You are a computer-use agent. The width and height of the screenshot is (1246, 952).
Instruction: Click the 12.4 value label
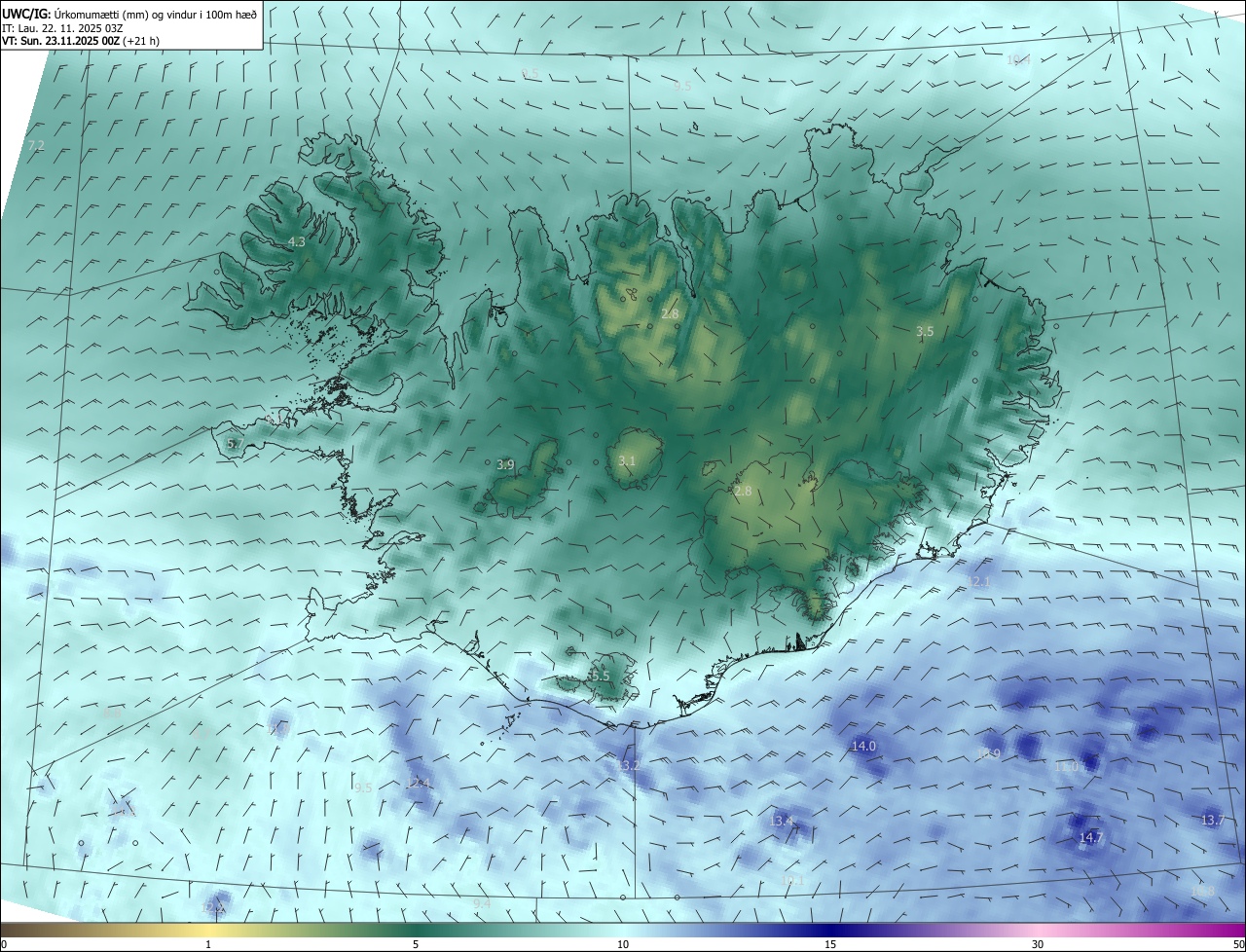point(419,783)
